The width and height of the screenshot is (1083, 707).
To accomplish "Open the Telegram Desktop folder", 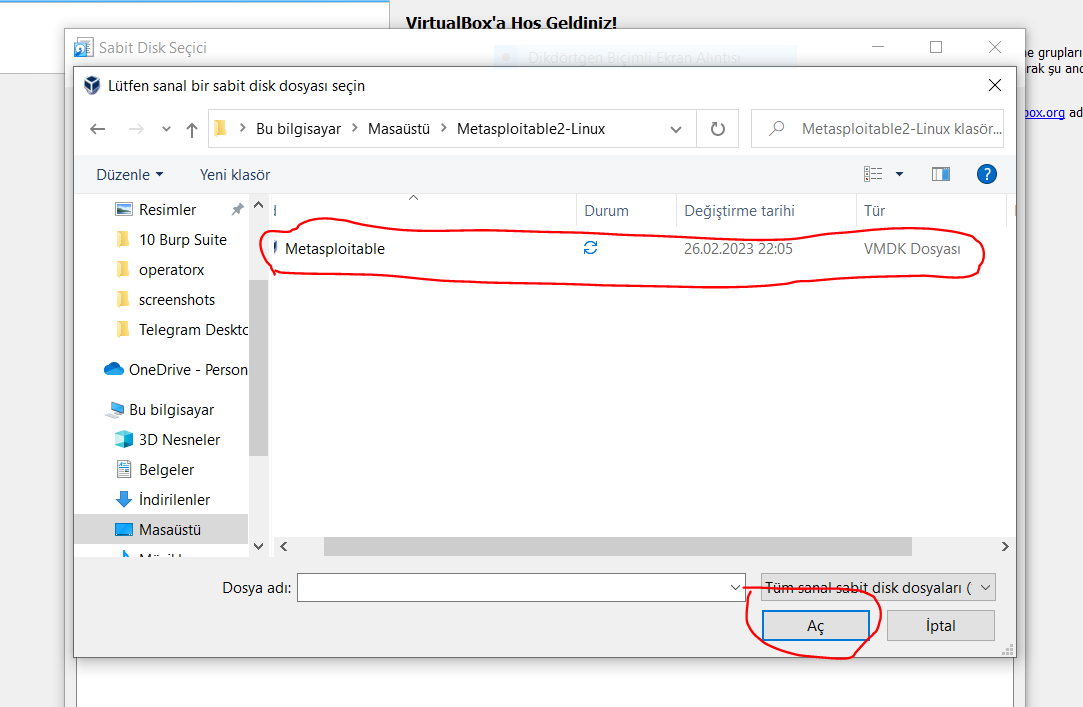I will 193,330.
